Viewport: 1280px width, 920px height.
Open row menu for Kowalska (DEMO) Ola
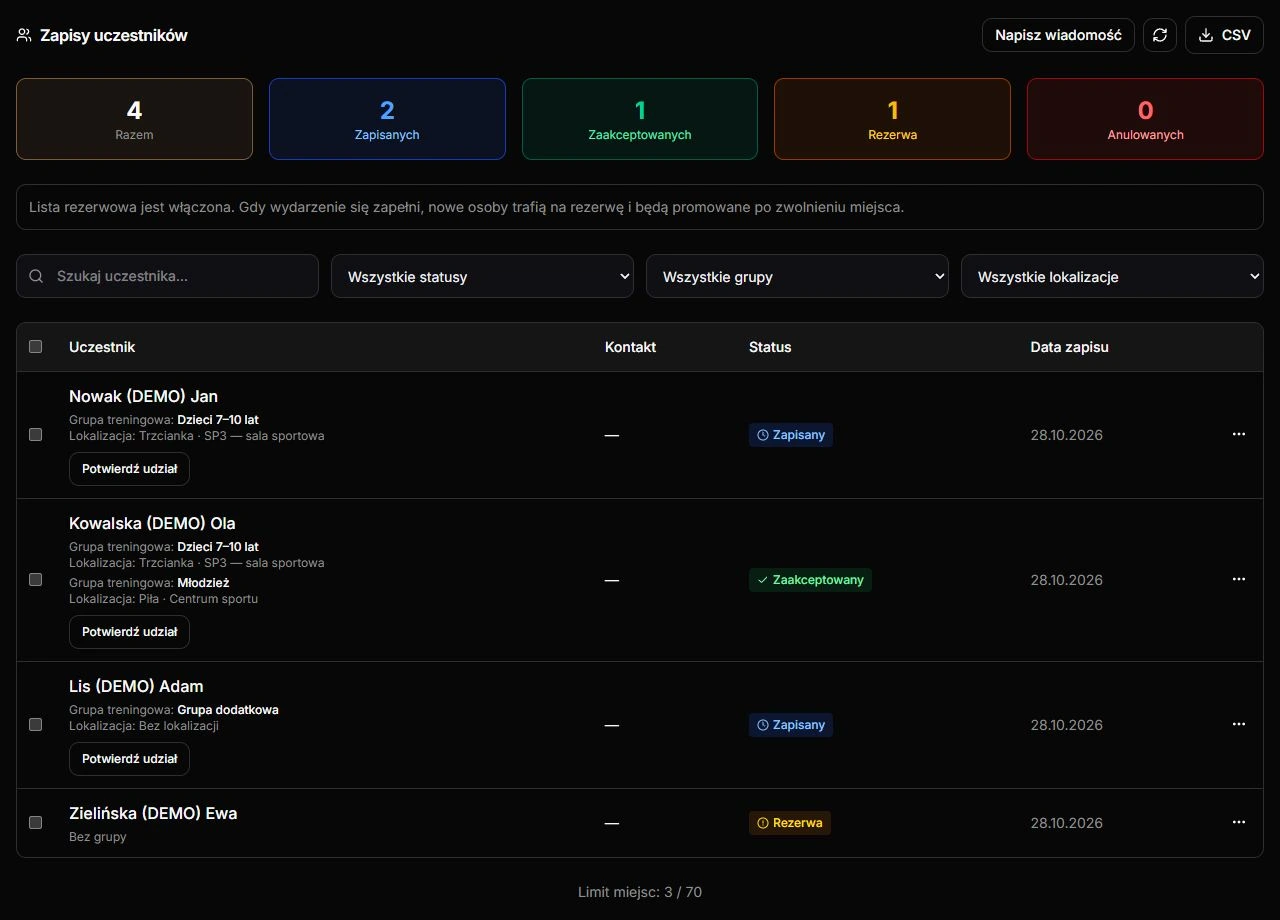(1239, 579)
